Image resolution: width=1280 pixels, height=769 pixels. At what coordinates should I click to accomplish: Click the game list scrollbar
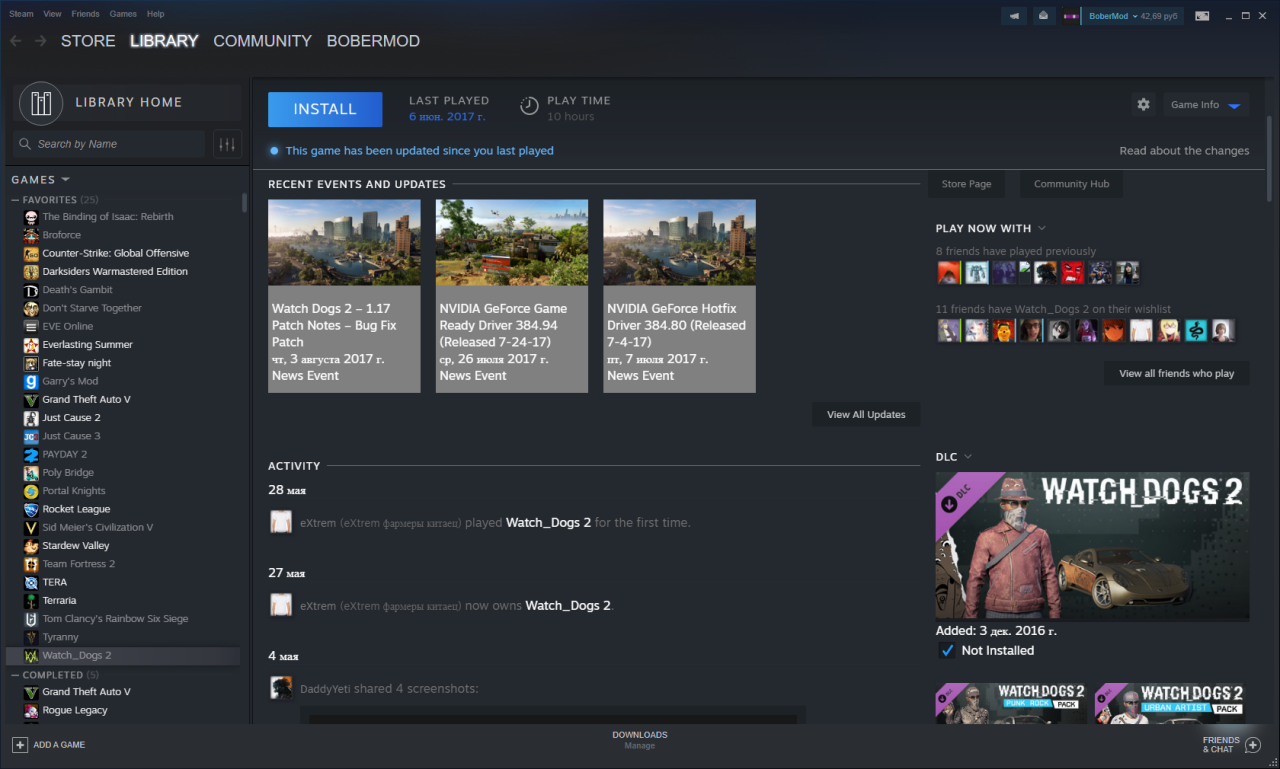click(x=244, y=202)
